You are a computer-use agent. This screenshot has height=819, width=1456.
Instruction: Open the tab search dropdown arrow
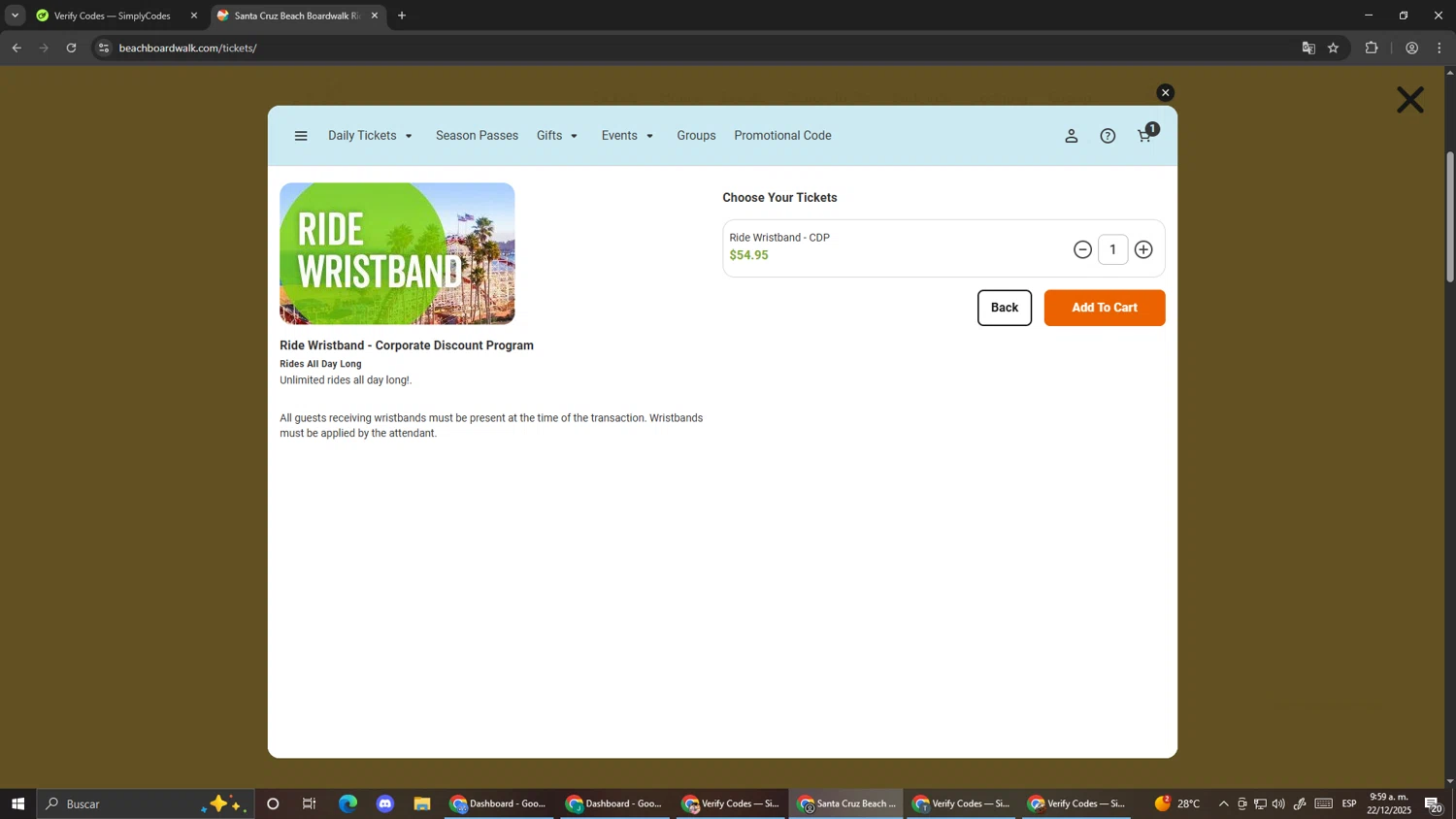pyautogui.click(x=15, y=16)
